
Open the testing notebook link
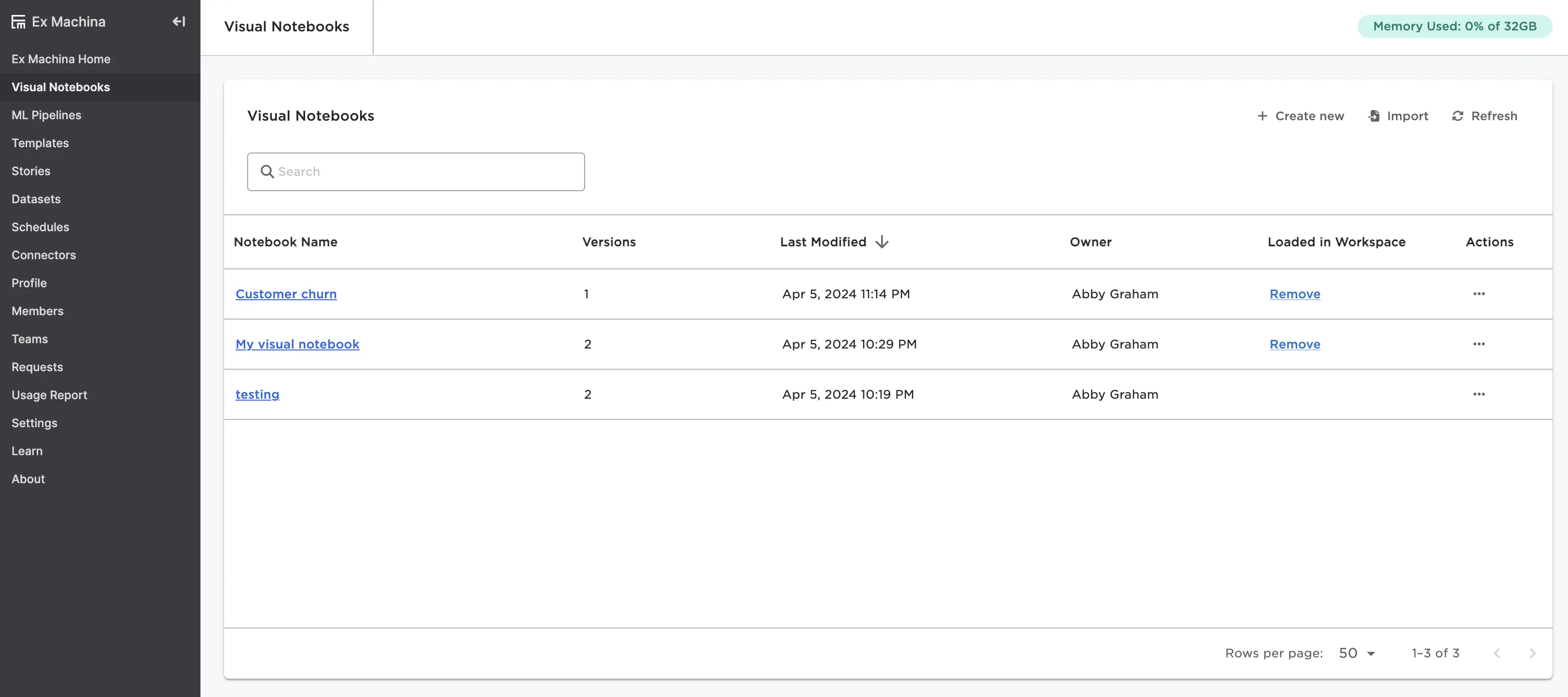click(257, 394)
